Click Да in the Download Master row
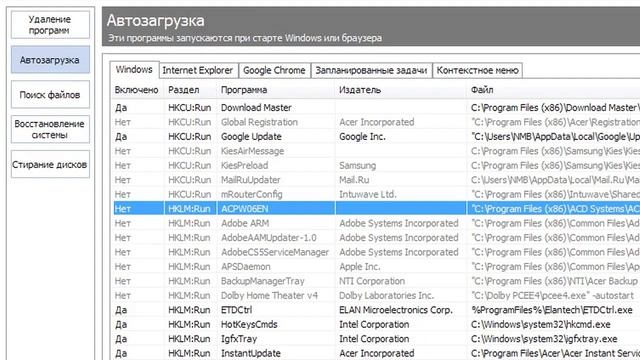This screenshot has width=640, height=360. point(121,108)
